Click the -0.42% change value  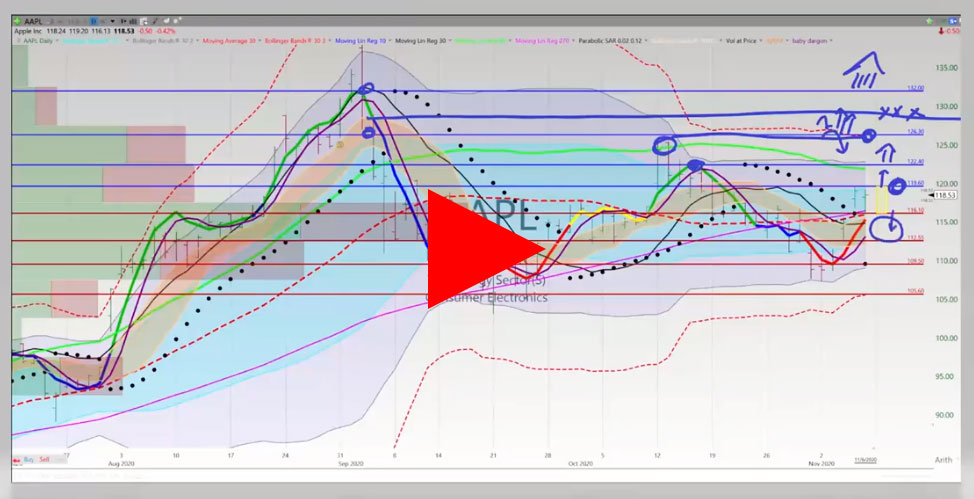click(x=166, y=31)
